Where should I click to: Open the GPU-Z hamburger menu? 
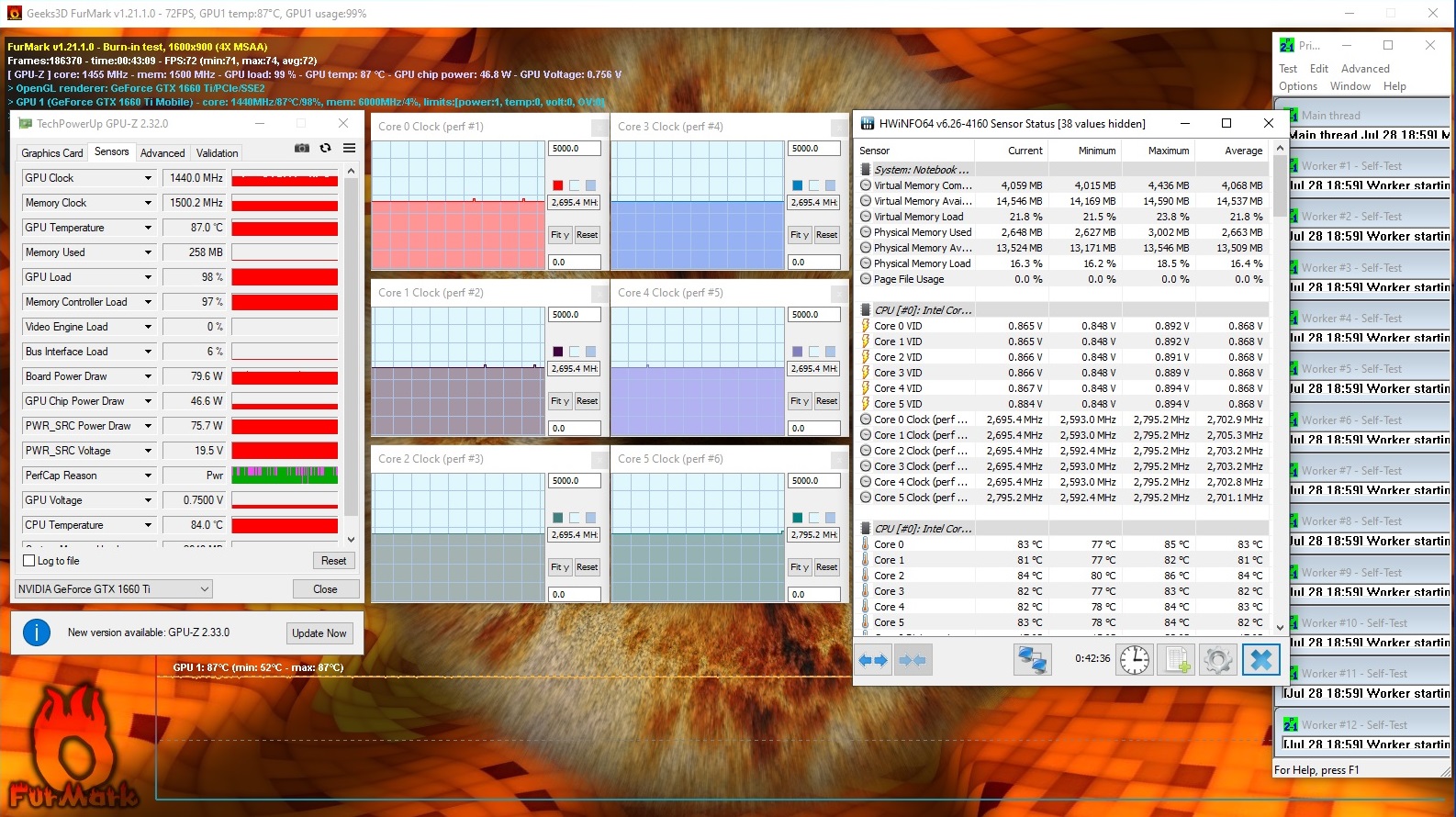pyautogui.click(x=350, y=148)
